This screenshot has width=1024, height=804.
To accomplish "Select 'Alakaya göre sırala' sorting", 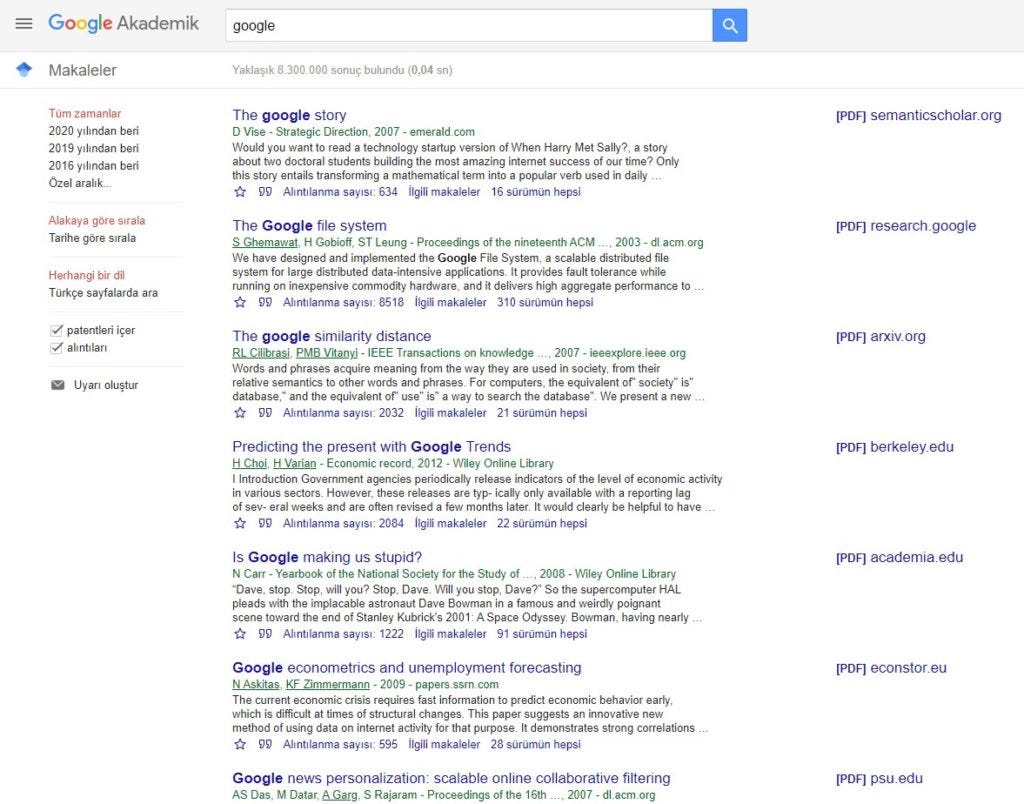I will coord(97,220).
